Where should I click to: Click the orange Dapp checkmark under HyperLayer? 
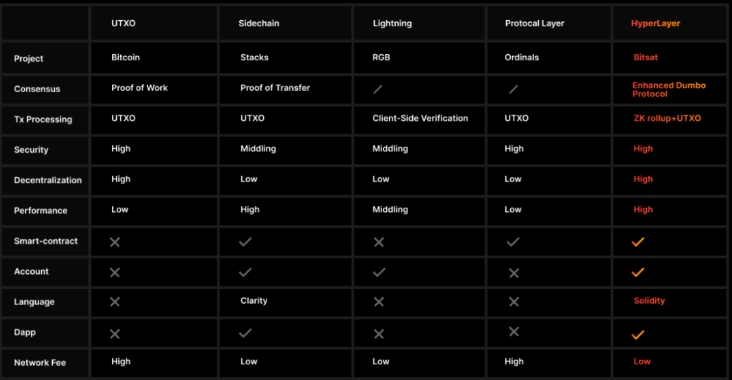tap(637, 335)
